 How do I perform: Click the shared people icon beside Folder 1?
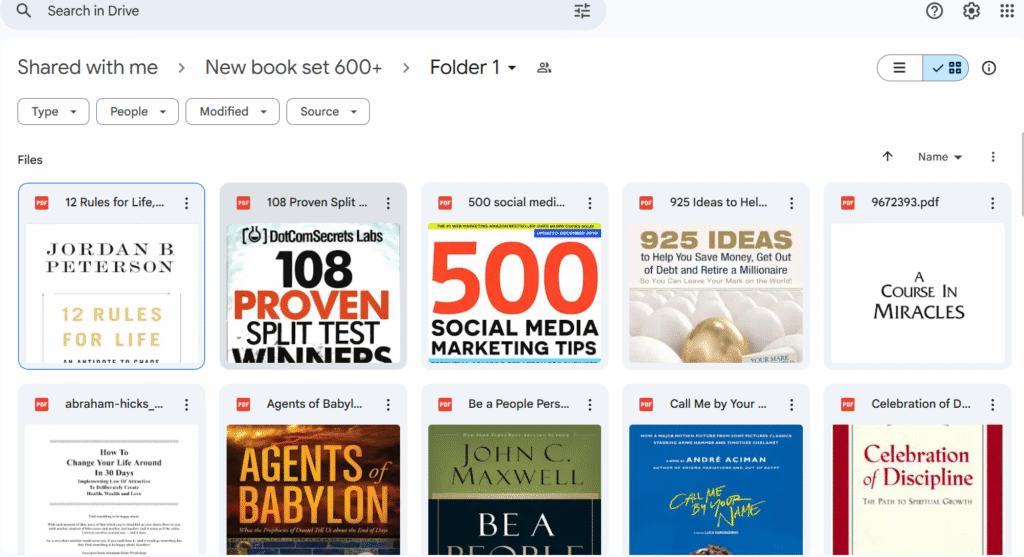[x=544, y=68]
